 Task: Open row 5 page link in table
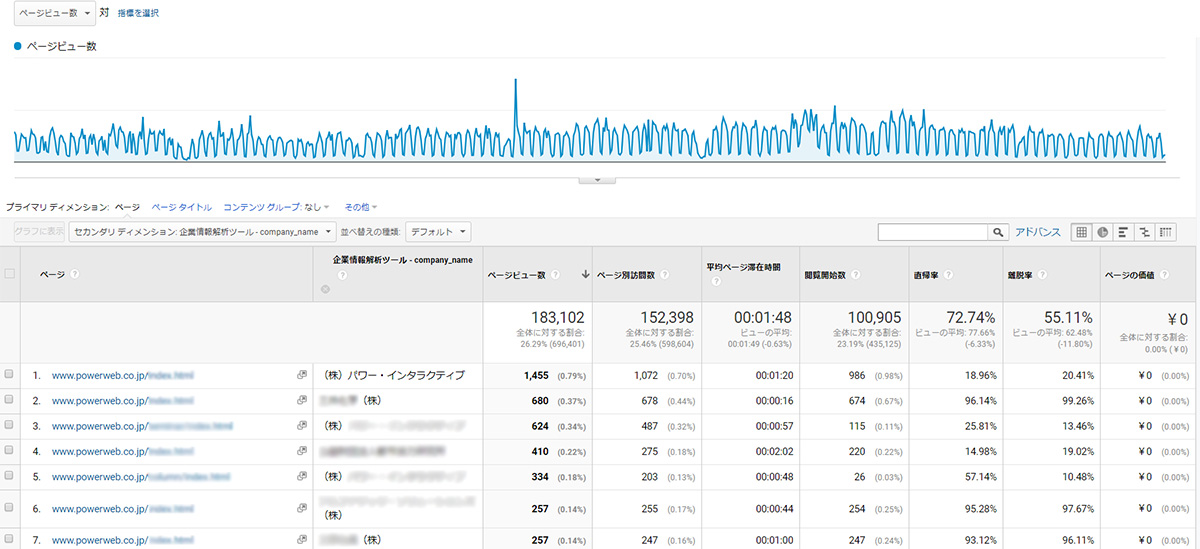140,476
